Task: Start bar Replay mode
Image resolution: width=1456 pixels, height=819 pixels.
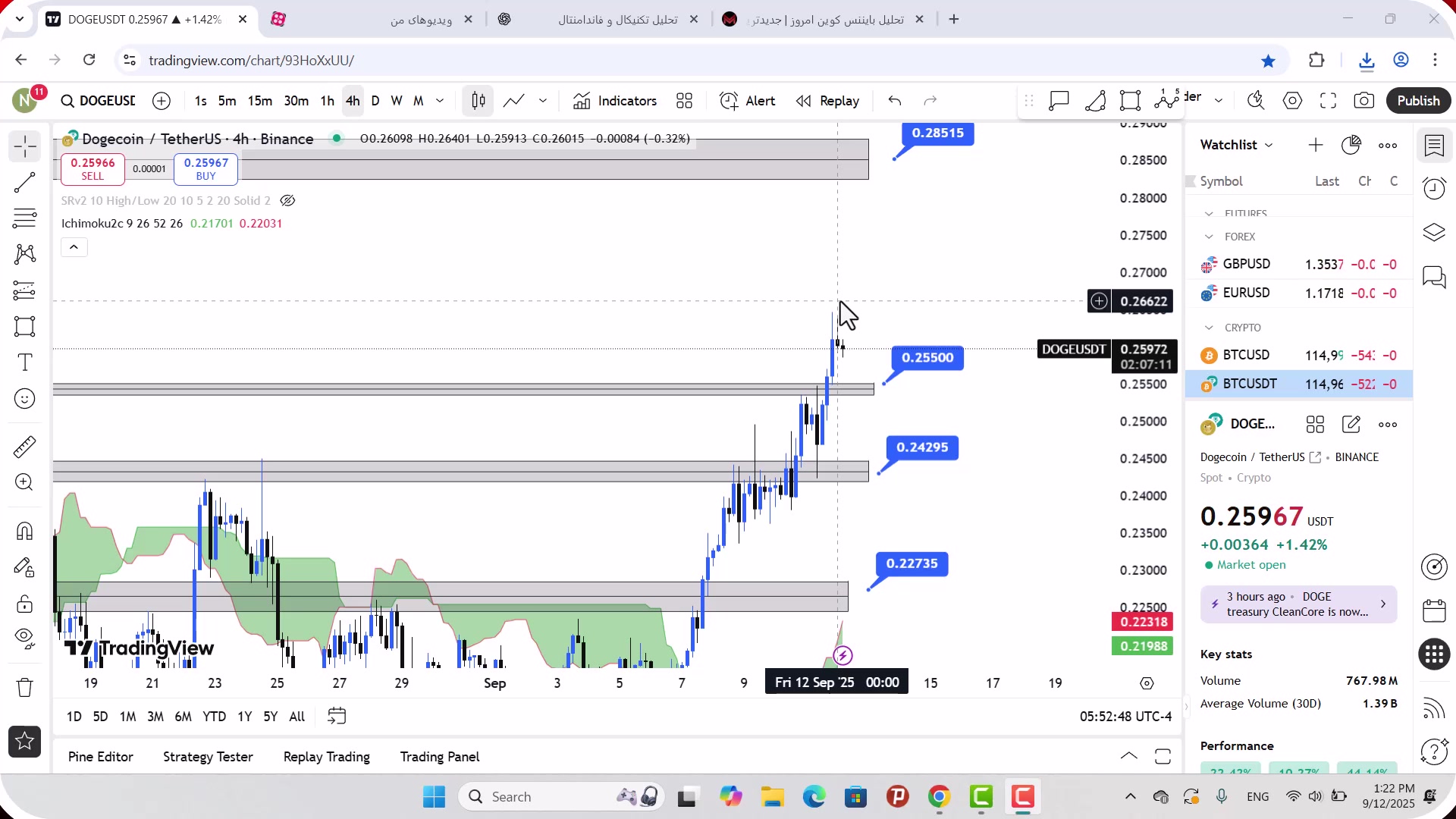Action: pos(828,101)
